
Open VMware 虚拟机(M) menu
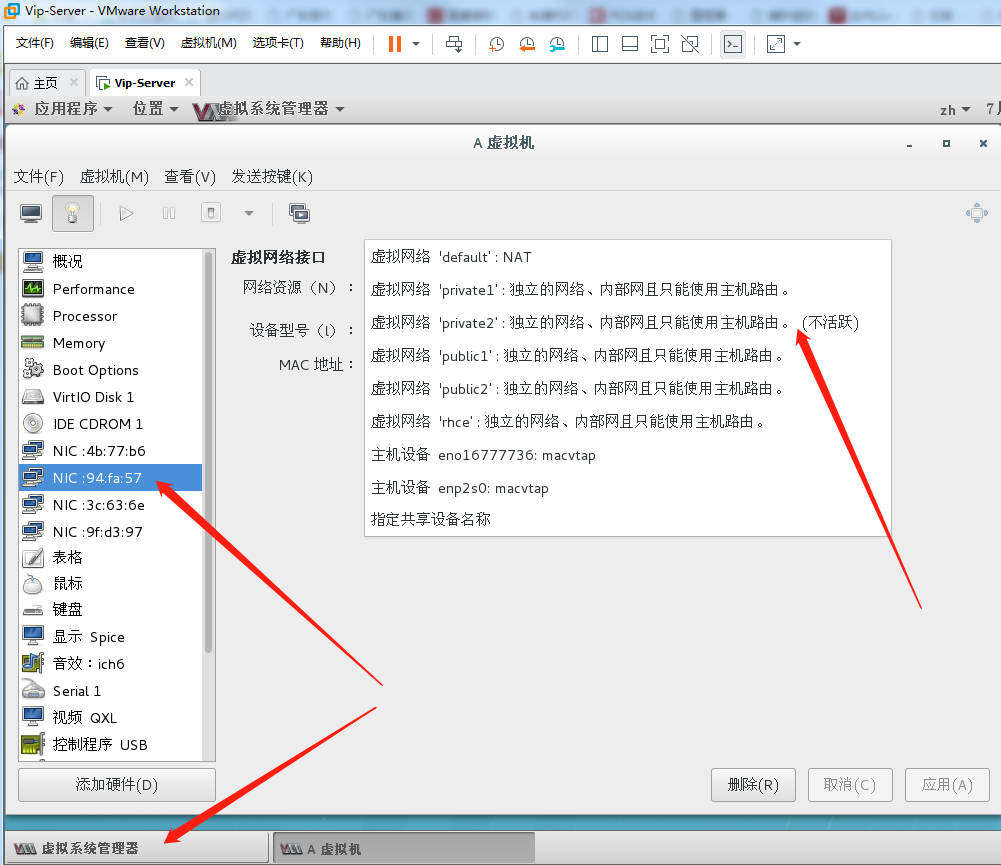[x=208, y=43]
